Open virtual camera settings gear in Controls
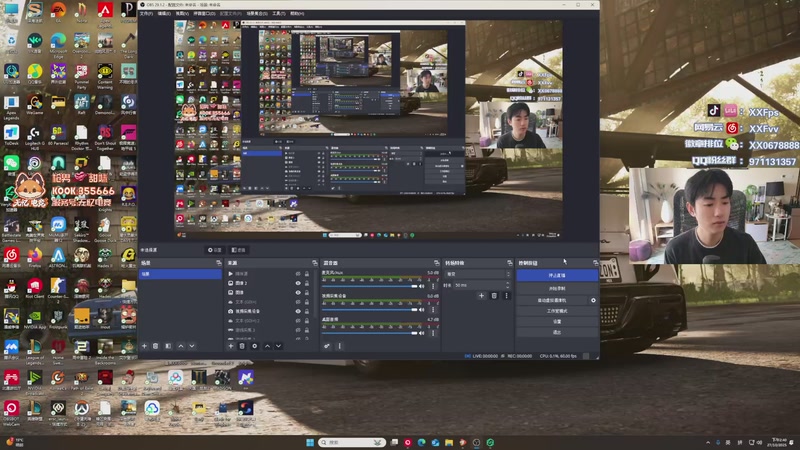Screen dimensions: 800x450 [593, 301]
